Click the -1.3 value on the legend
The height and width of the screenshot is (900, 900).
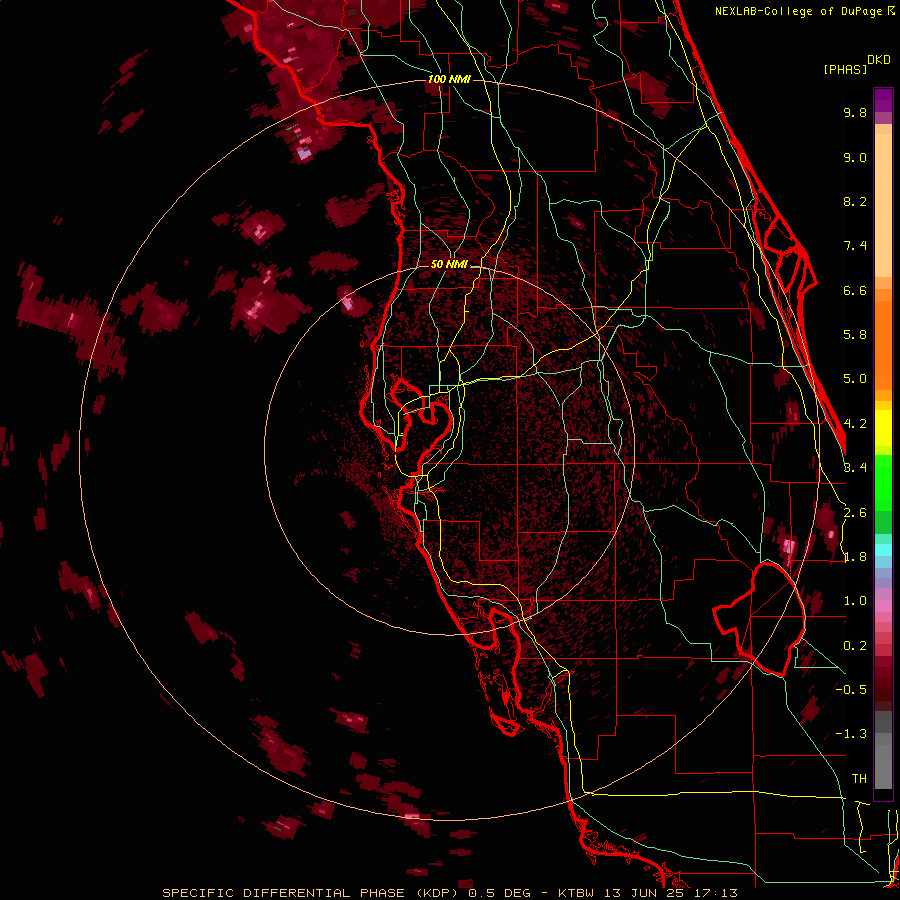click(851, 734)
